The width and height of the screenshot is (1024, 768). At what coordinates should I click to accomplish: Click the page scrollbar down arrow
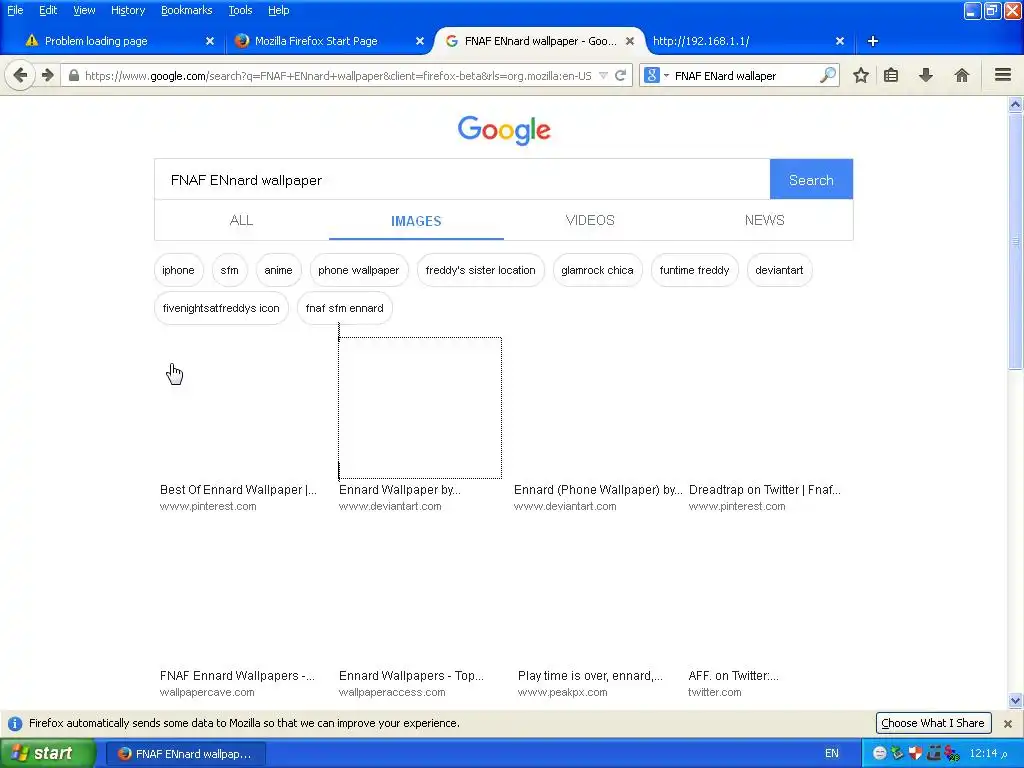pos(1015,700)
